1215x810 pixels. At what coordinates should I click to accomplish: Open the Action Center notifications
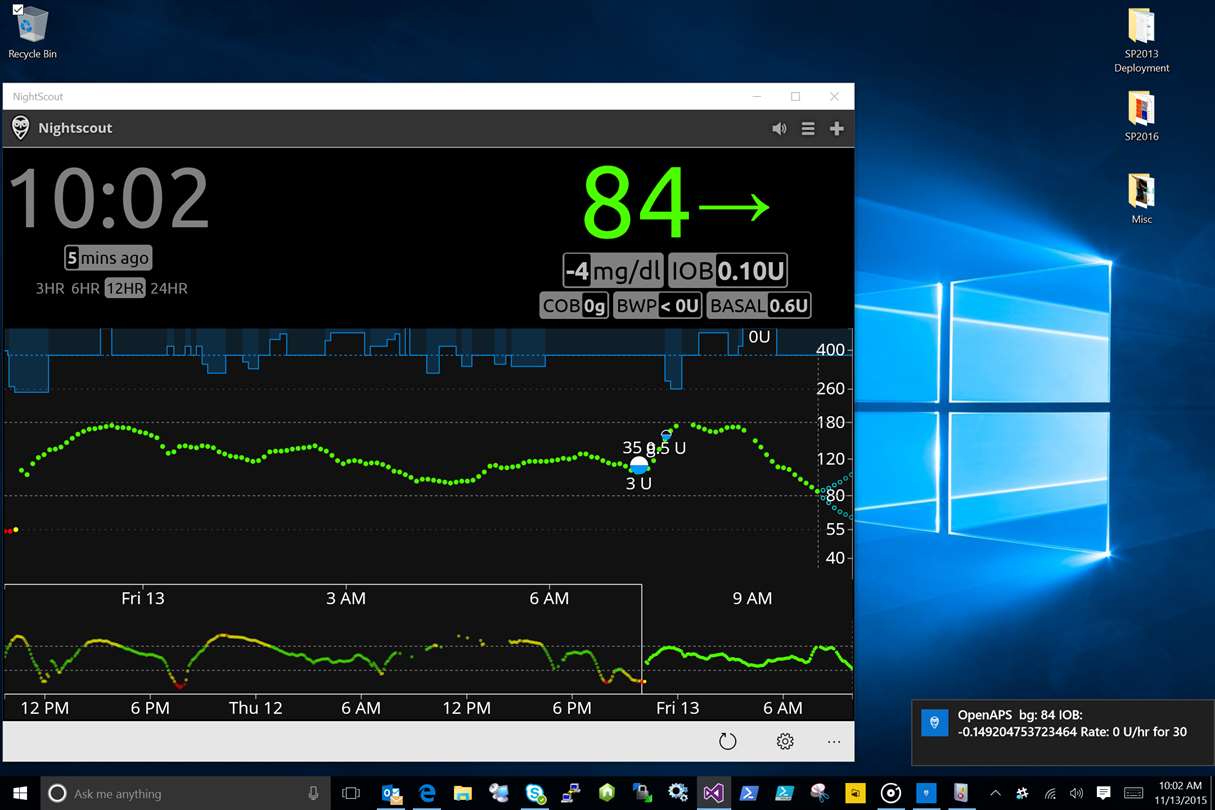coord(1103,793)
